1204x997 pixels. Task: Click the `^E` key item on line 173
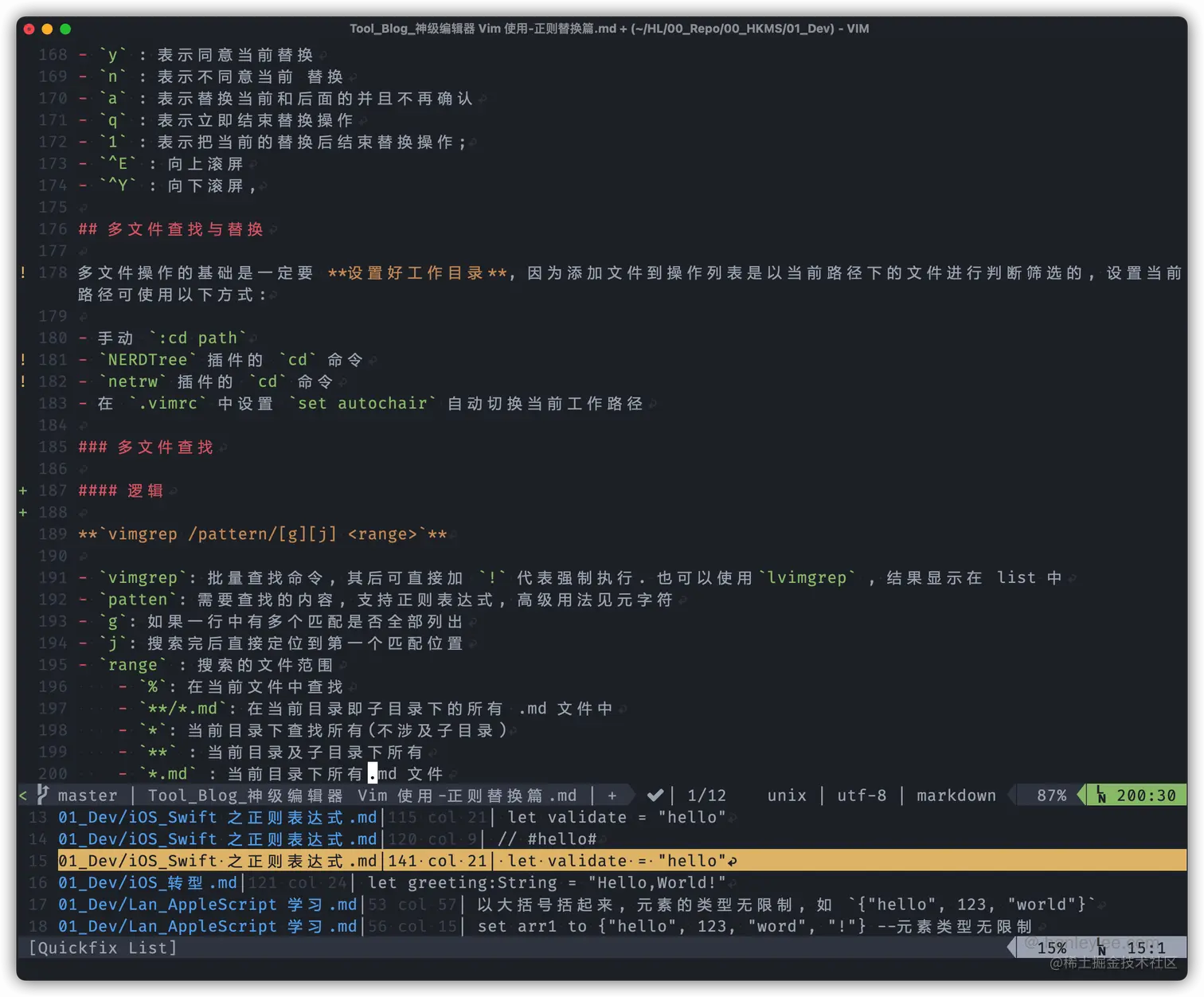118,164
